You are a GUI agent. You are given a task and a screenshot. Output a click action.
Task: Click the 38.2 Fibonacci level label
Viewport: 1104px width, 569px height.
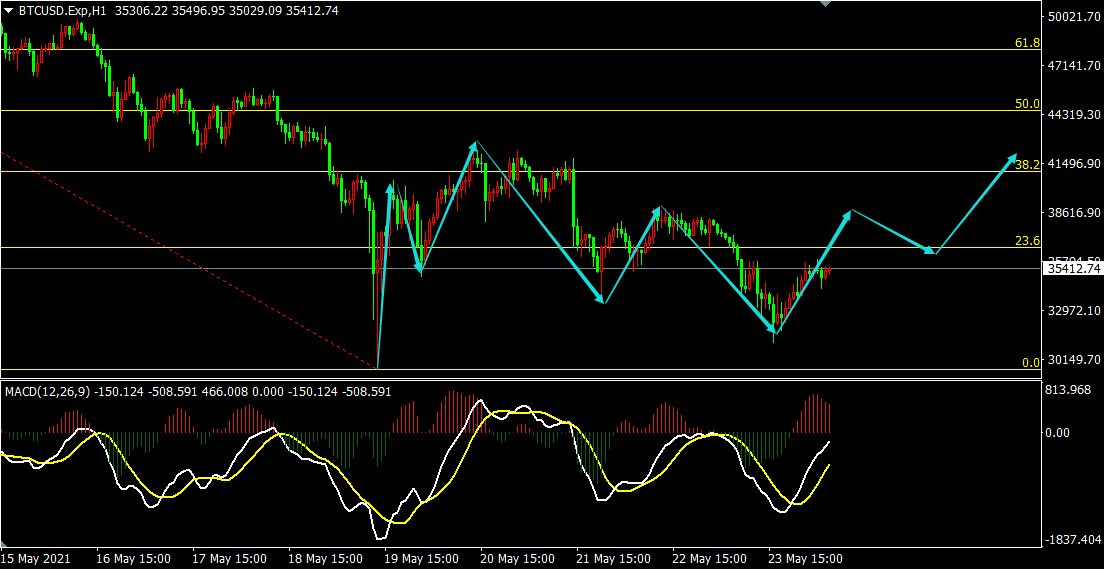coord(1027,164)
